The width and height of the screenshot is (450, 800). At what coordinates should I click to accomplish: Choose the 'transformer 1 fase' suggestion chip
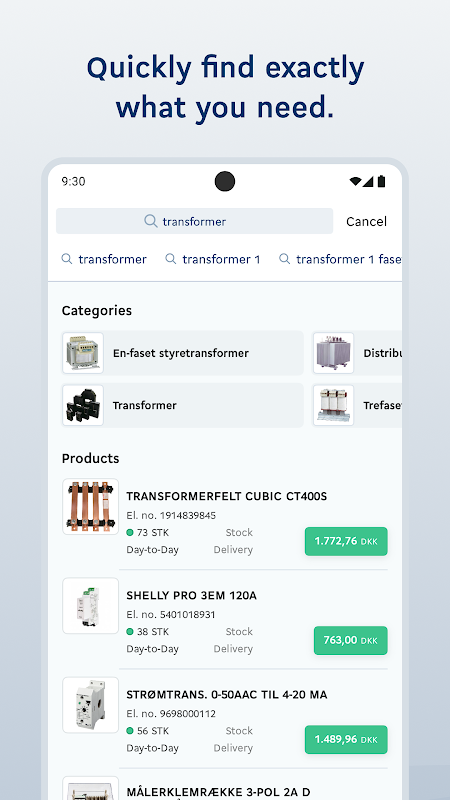[x=340, y=259]
